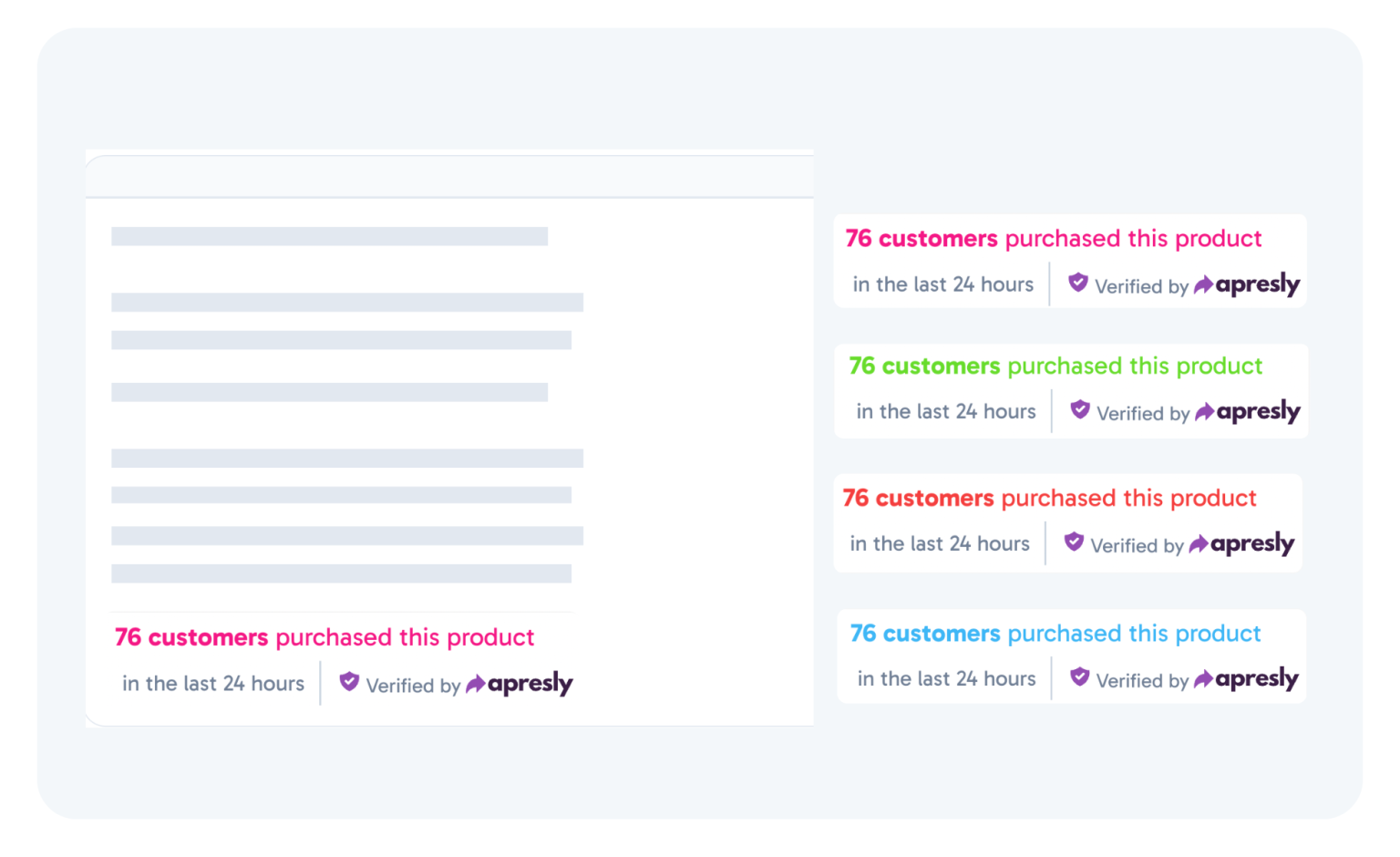Select the blue '76 customers purchased this product' text
Viewport: 1400px width, 857px height.
(x=1055, y=634)
